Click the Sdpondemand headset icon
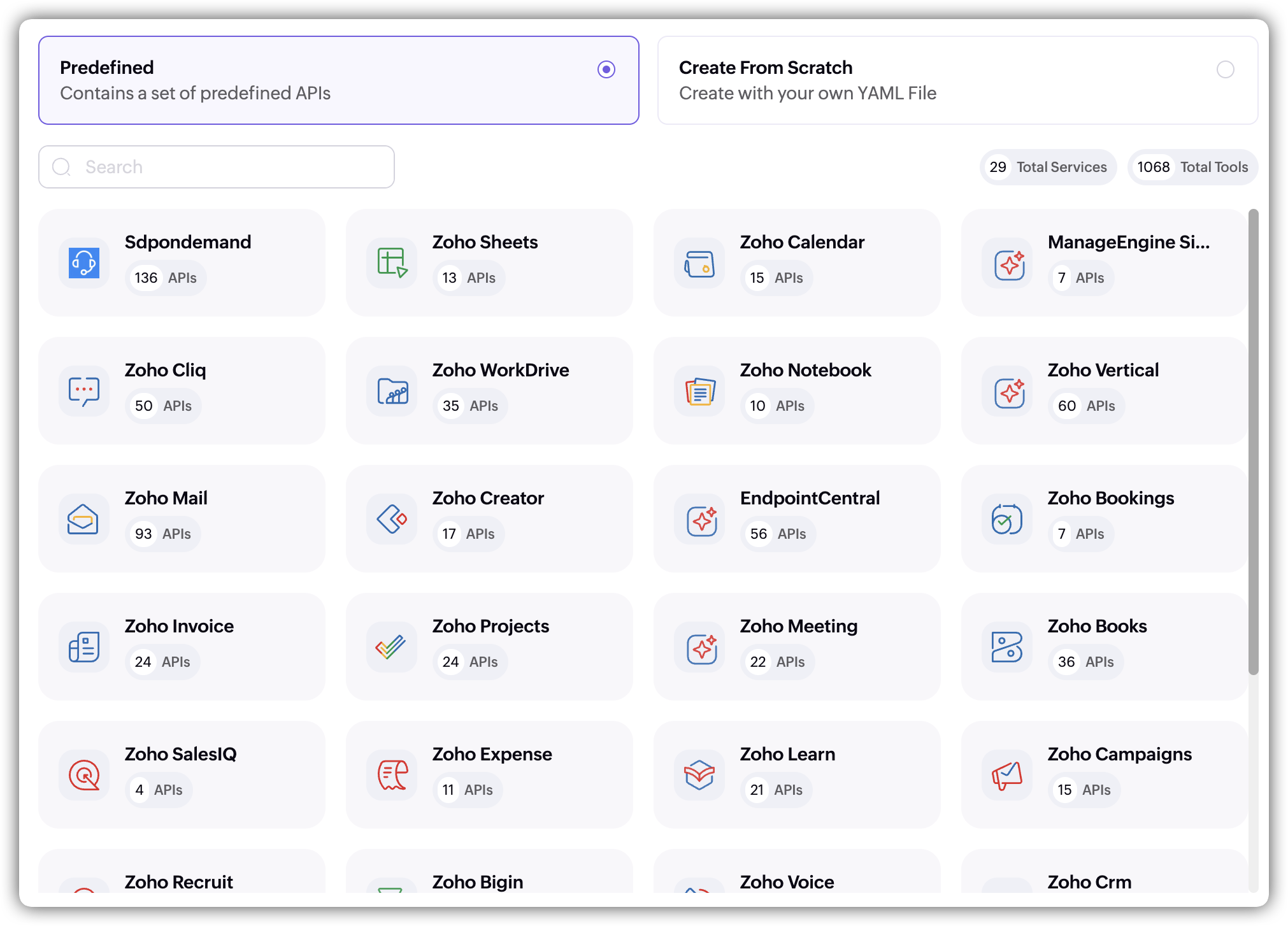Screen dimensions: 1288x926 click(x=84, y=262)
